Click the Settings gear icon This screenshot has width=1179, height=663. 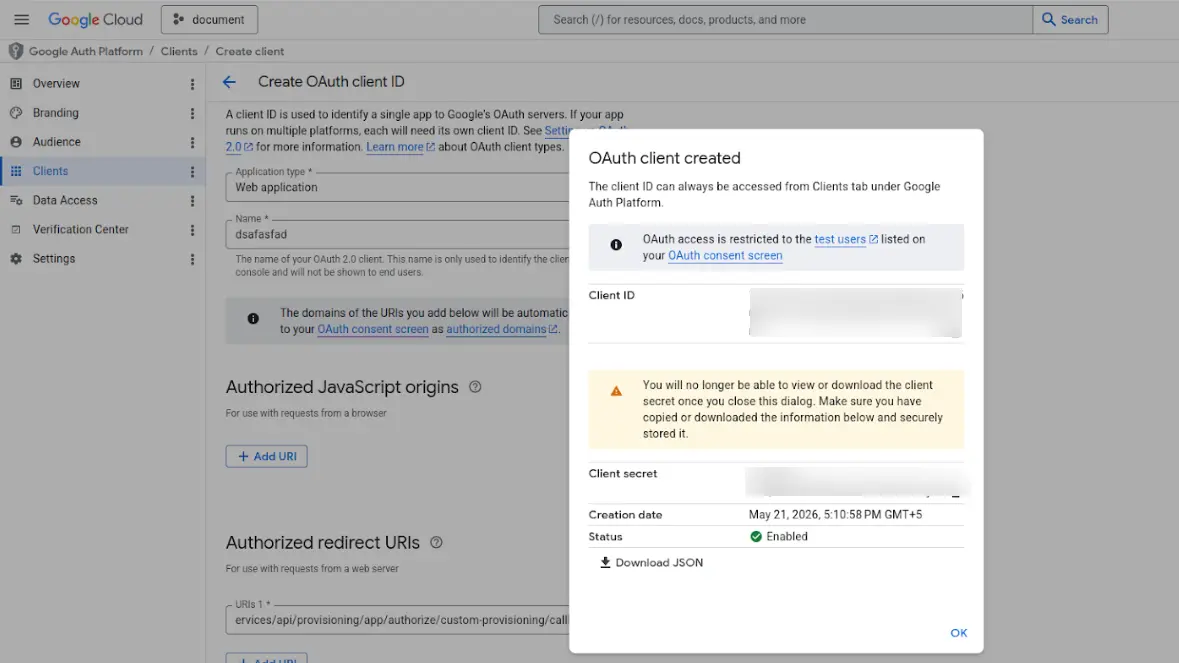16,259
